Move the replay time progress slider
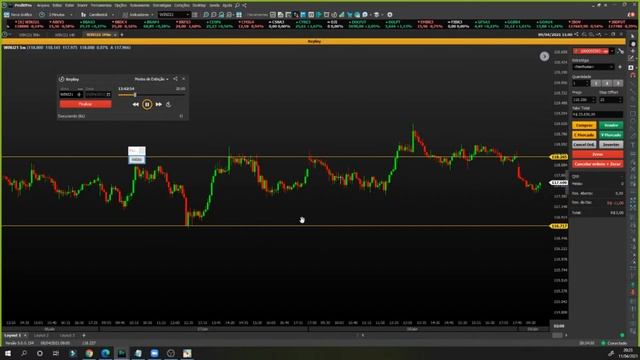This screenshot has width=640, height=360. pyautogui.click(x=135, y=95)
